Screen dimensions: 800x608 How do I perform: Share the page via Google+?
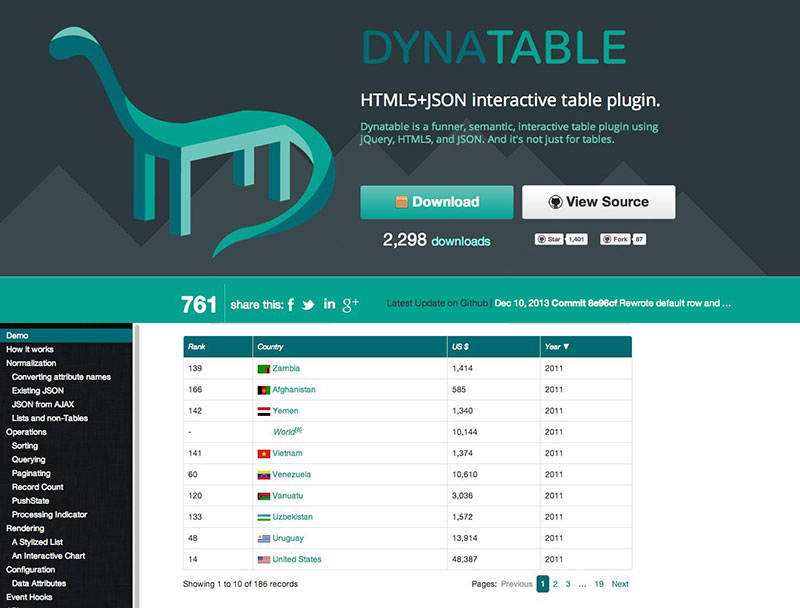pos(350,303)
